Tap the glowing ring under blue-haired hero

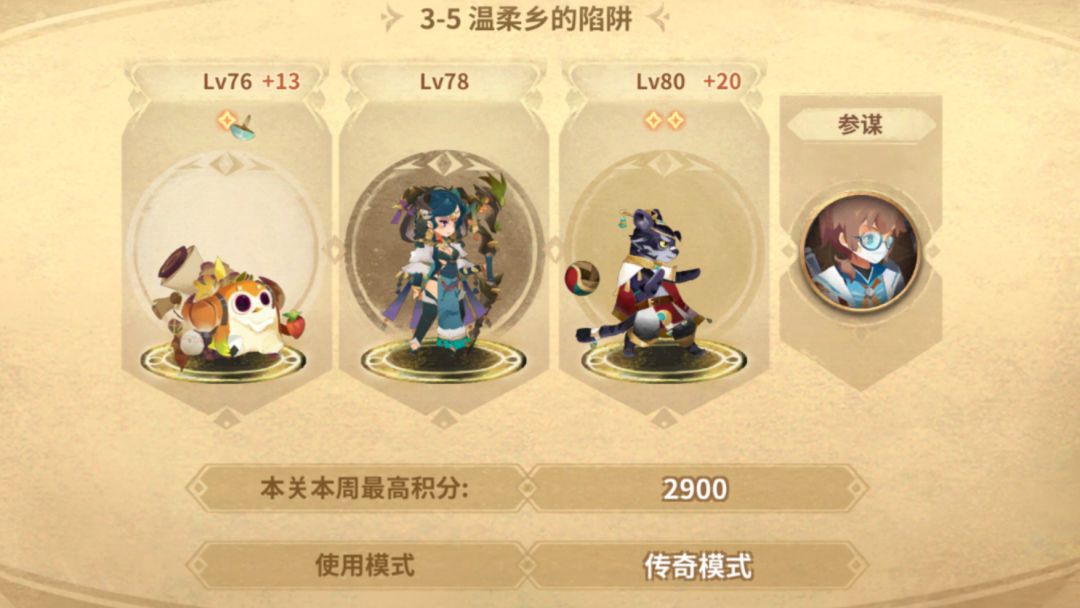click(x=444, y=360)
